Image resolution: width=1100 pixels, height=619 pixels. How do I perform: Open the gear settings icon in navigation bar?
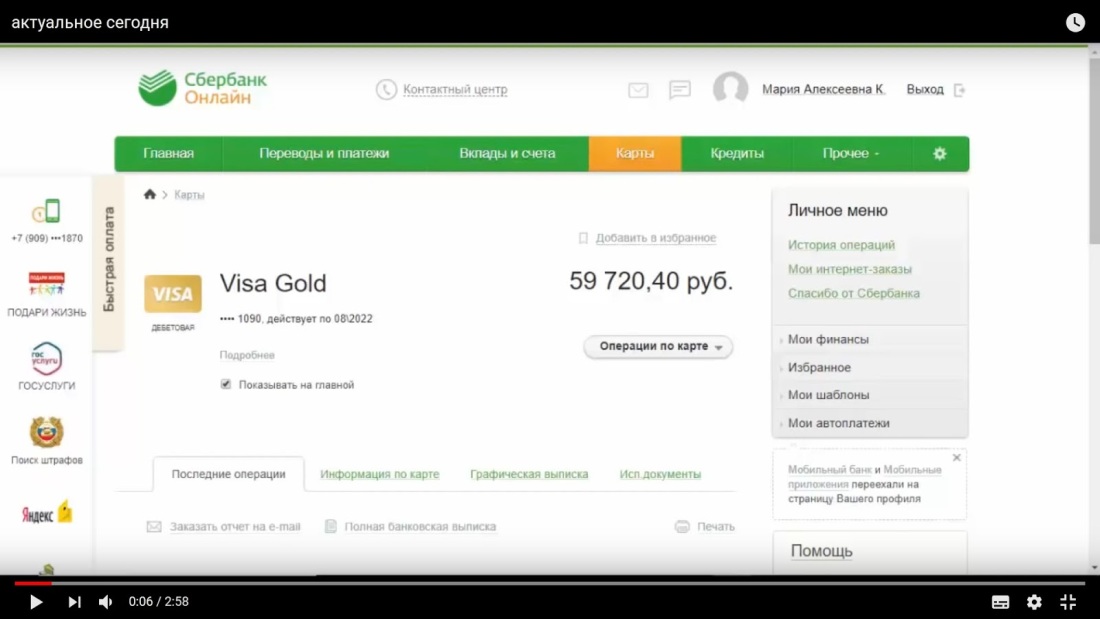tap(938, 153)
